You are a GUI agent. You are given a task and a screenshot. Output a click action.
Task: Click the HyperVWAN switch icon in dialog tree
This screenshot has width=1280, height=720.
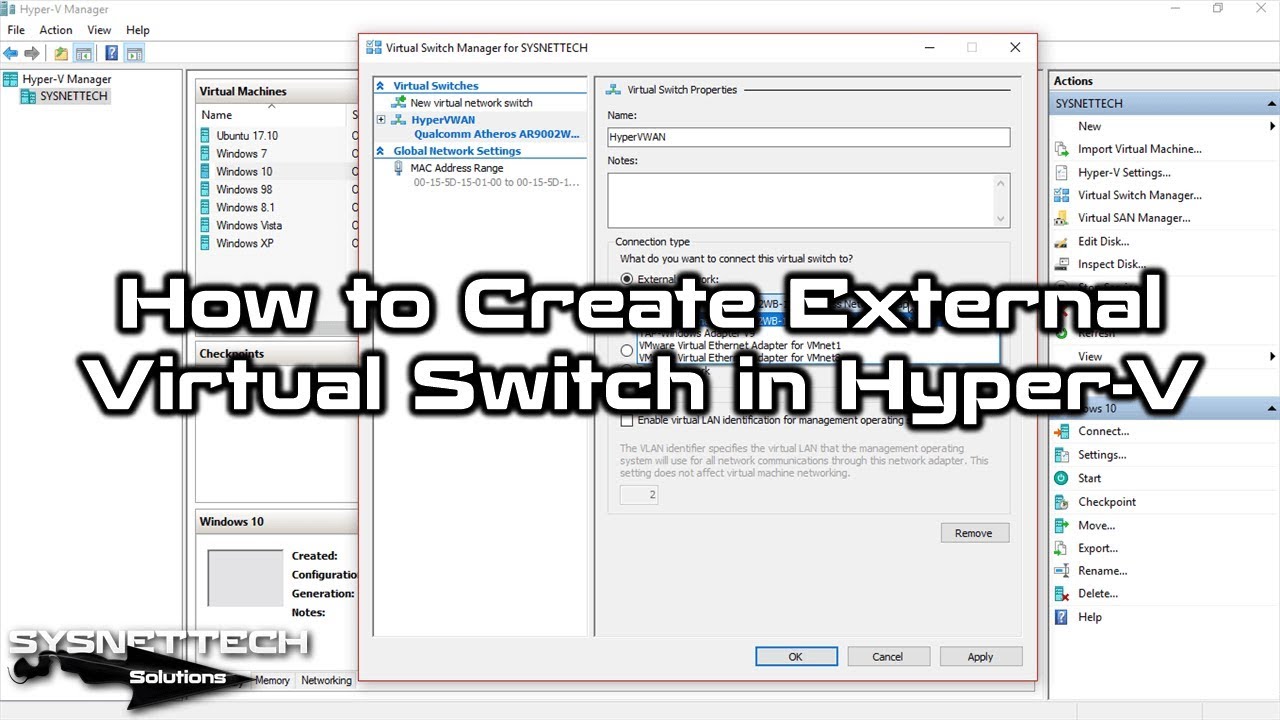tap(400, 120)
